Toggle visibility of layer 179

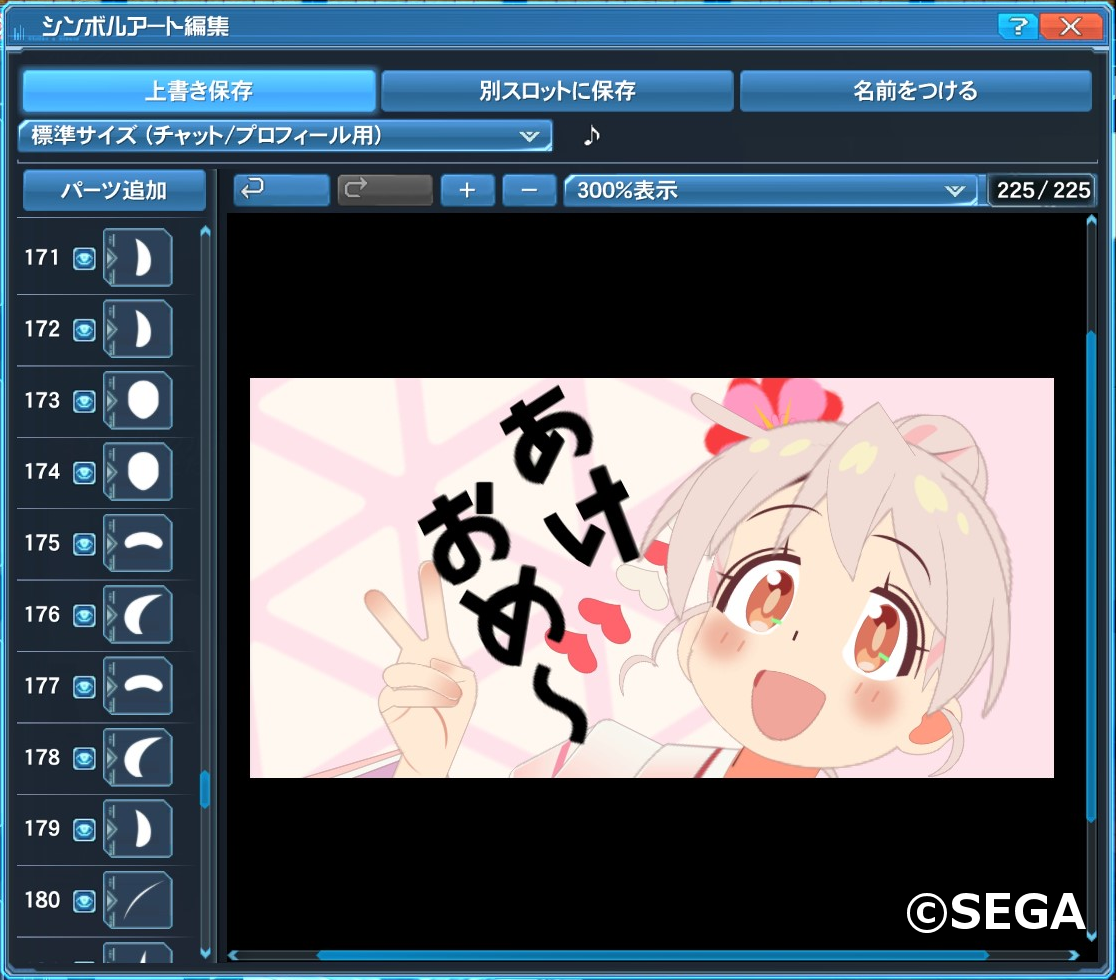point(84,830)
